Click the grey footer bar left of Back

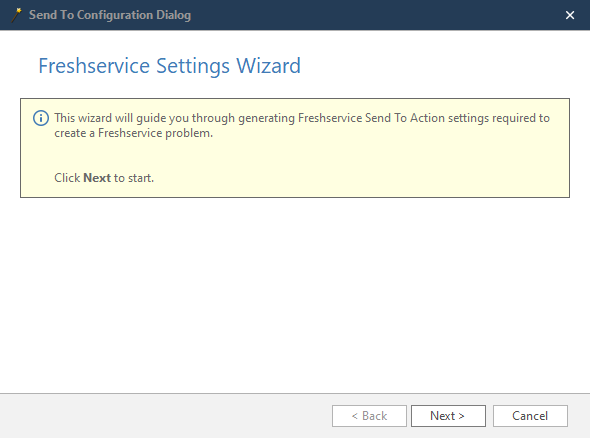[166, 416]
